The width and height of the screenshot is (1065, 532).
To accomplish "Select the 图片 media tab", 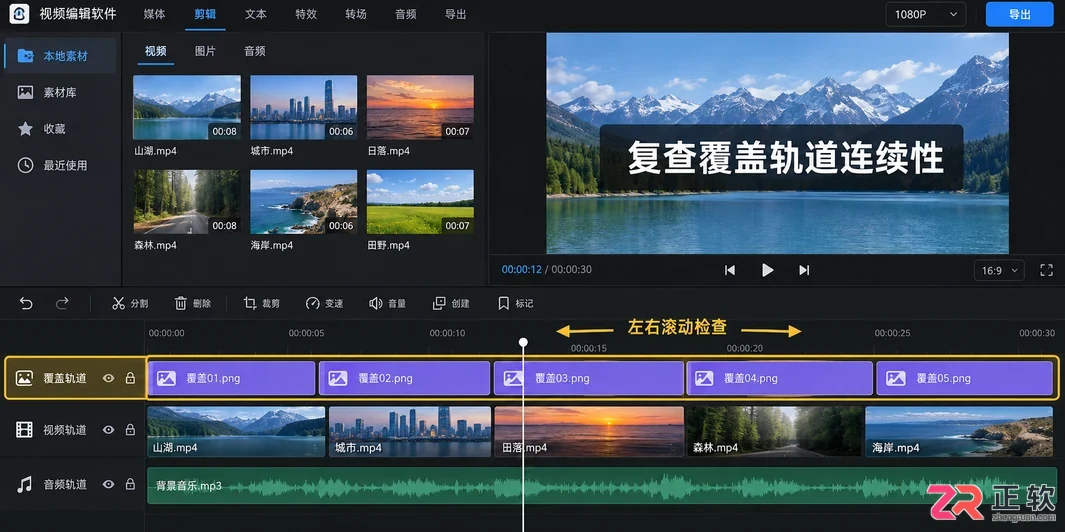I will click(205, 51).
